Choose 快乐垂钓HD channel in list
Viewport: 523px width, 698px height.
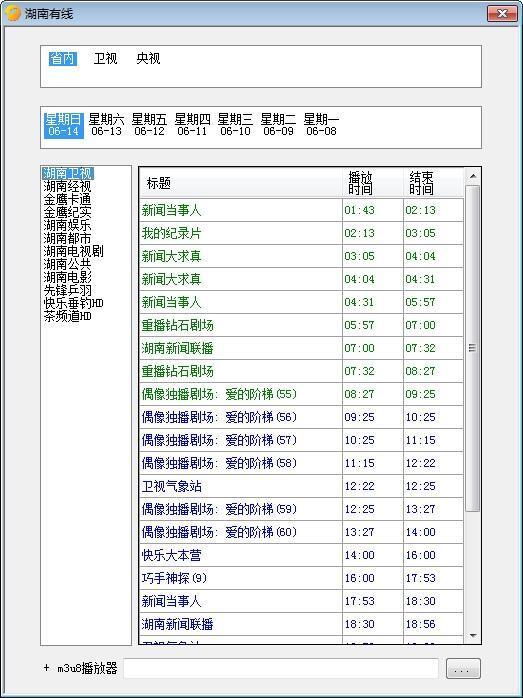(x=73, y=304)
